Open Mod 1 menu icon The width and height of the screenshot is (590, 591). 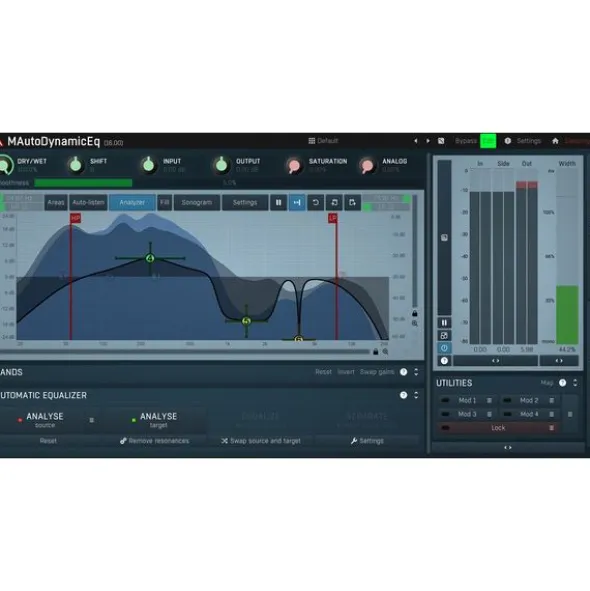pyautogui.click(x=489, y=400)
